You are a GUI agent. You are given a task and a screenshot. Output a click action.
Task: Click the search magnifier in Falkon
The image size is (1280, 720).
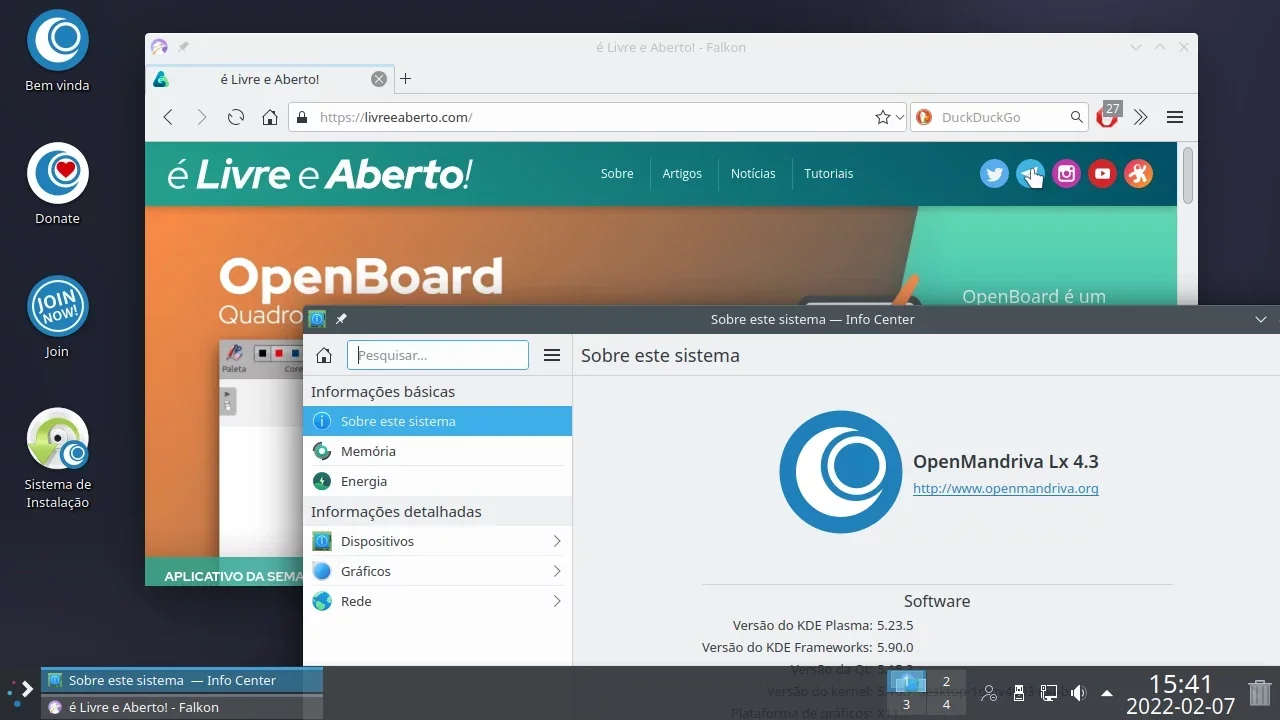1076,117
